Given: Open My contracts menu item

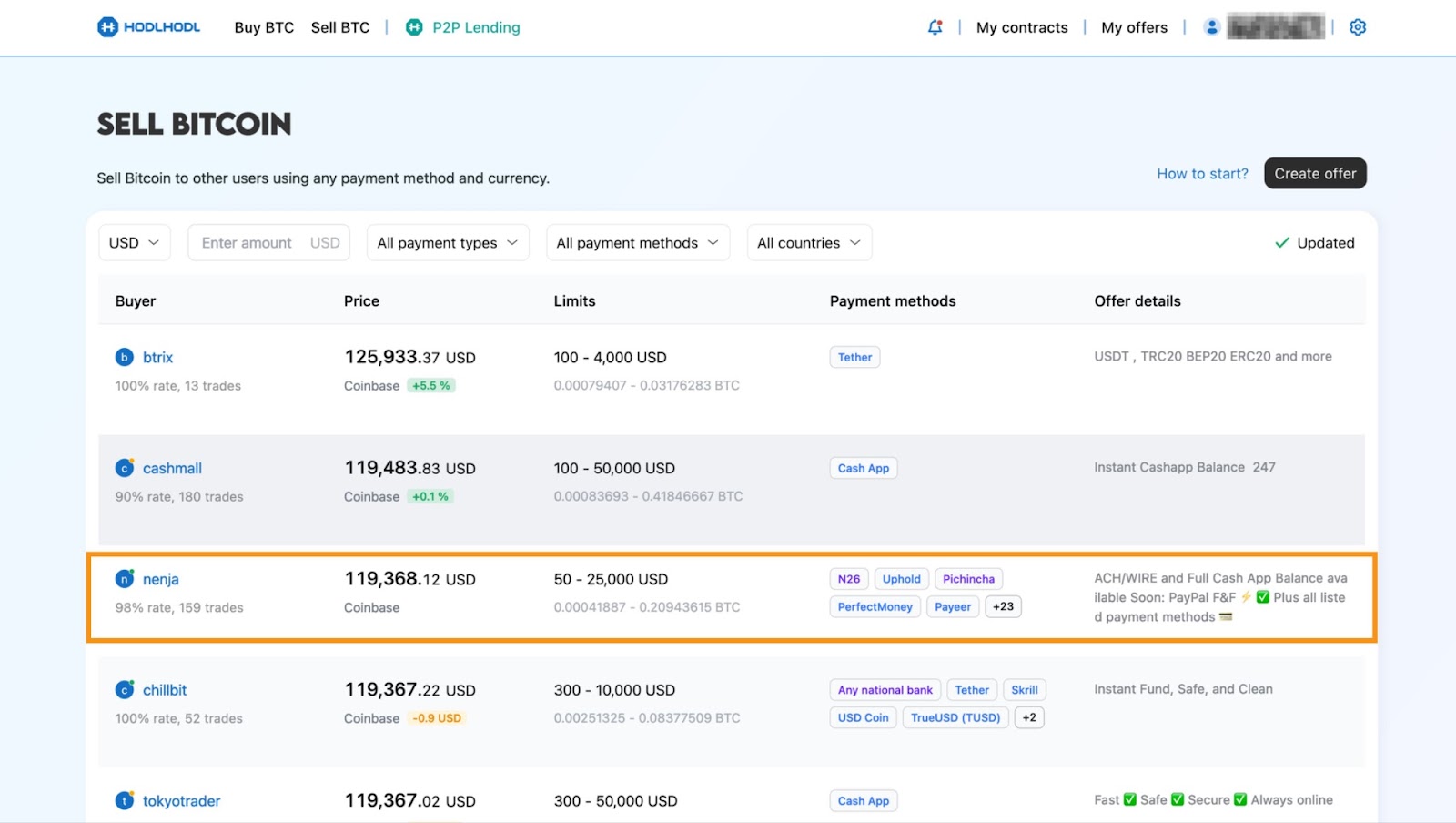Looking at the screenshot, I should [1022, 27].
